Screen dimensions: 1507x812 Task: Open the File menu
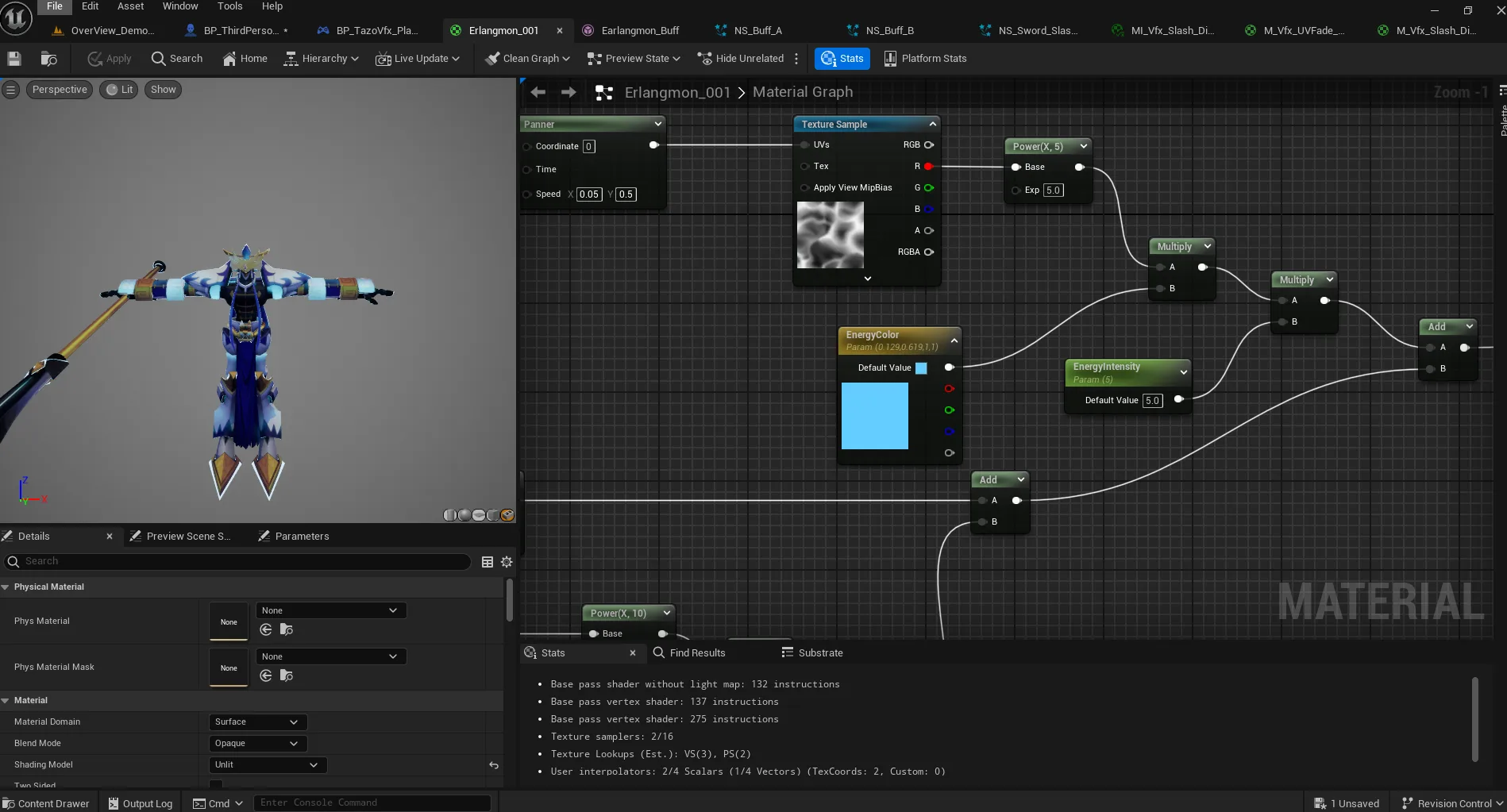point(55,6)
